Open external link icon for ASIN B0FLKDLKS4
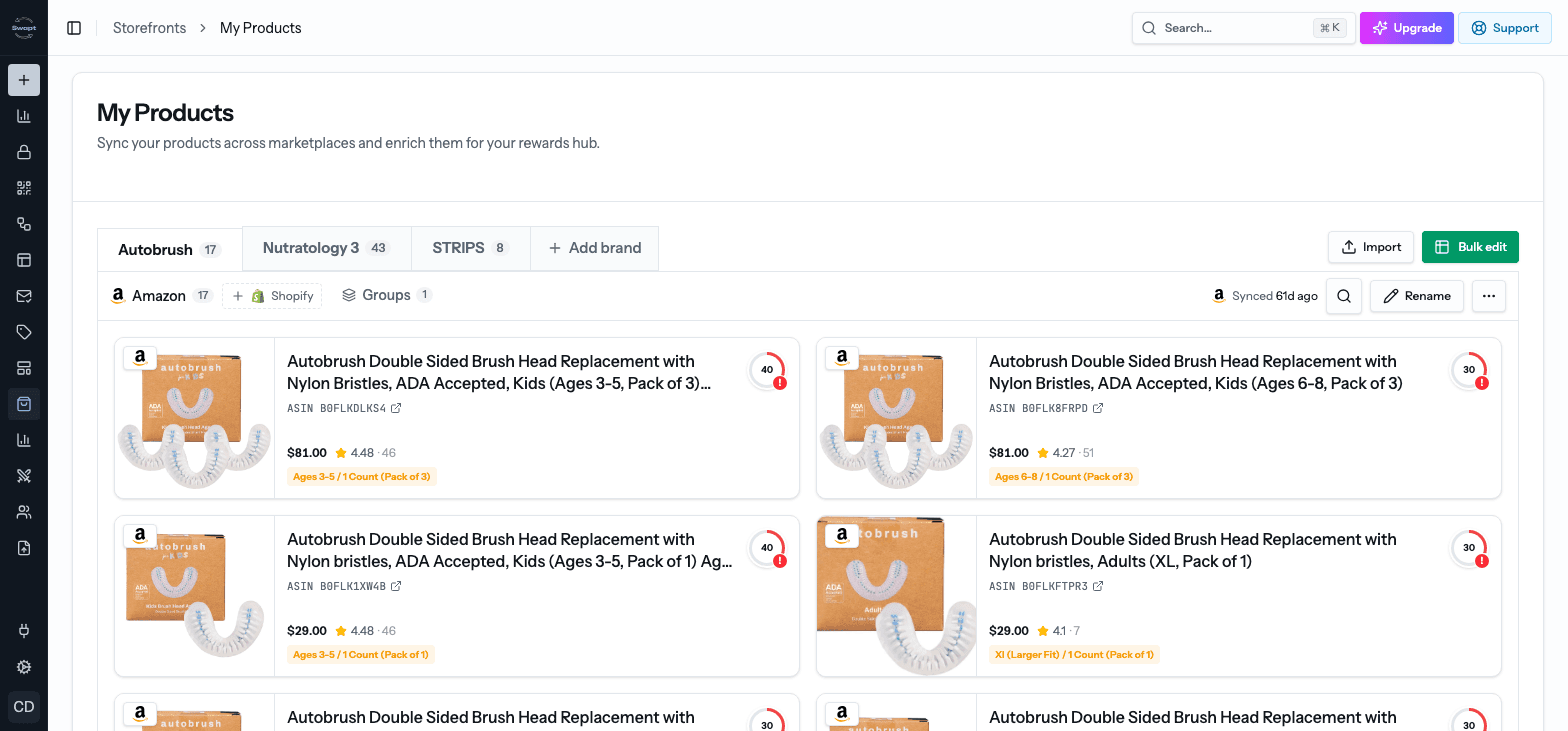 (396, 408)
